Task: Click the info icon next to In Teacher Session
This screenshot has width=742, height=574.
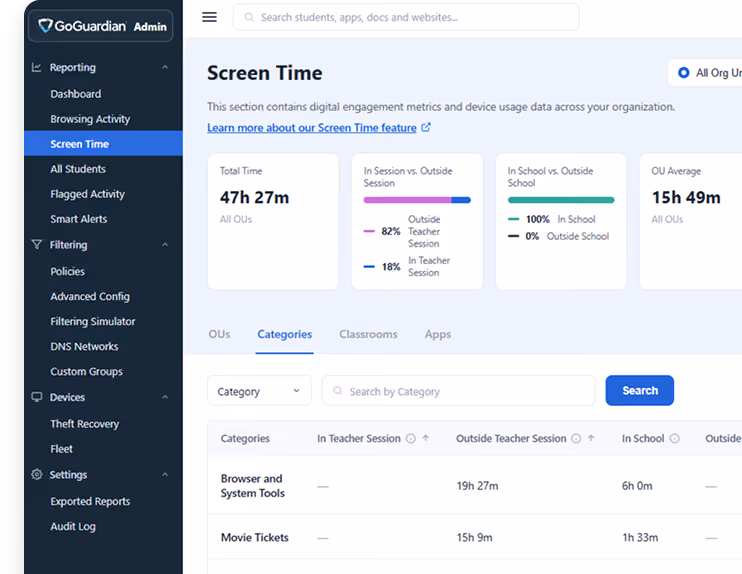Action: (x=411, y=439)
